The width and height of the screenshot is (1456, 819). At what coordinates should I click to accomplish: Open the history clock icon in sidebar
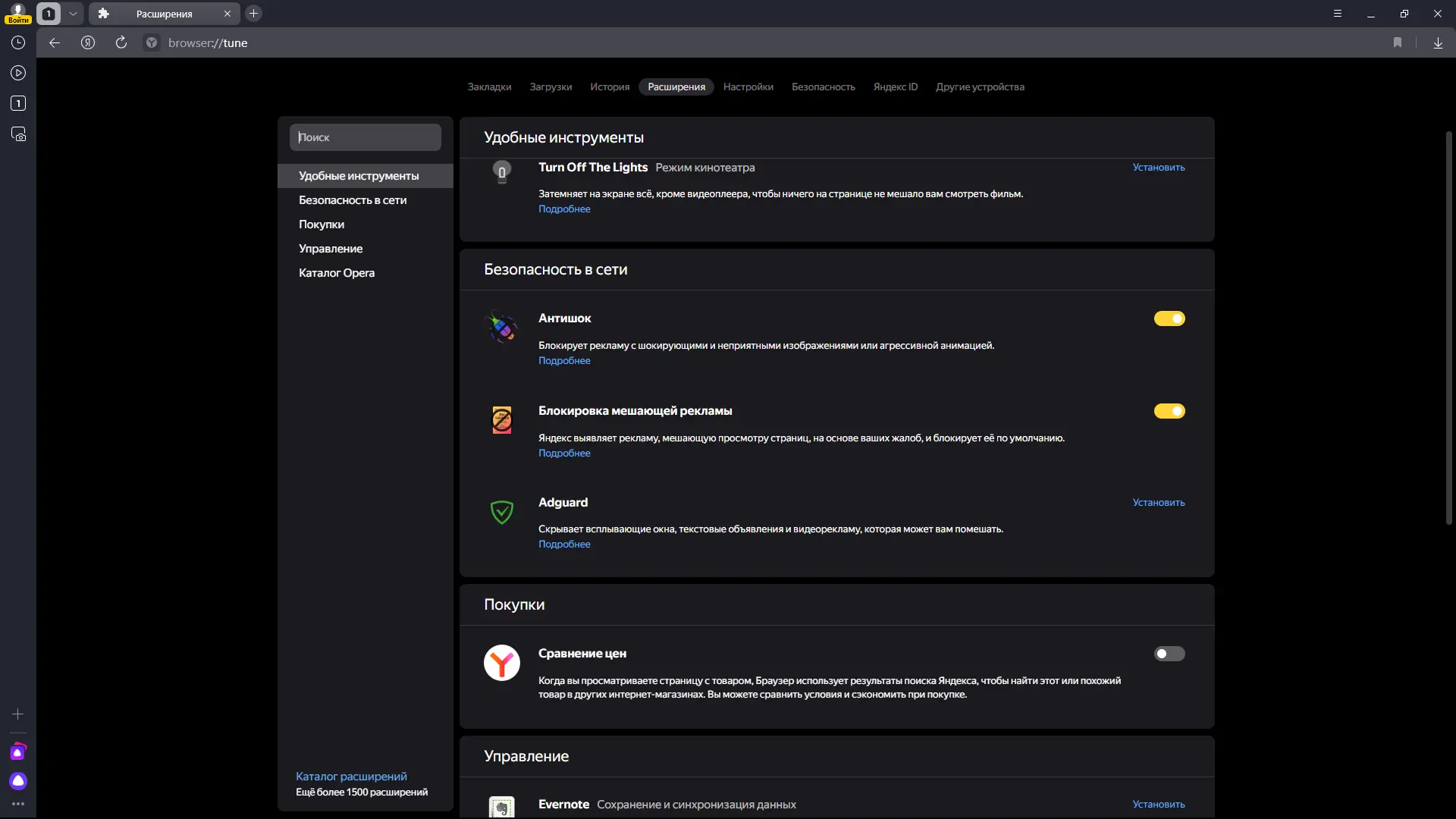point(18,43)
